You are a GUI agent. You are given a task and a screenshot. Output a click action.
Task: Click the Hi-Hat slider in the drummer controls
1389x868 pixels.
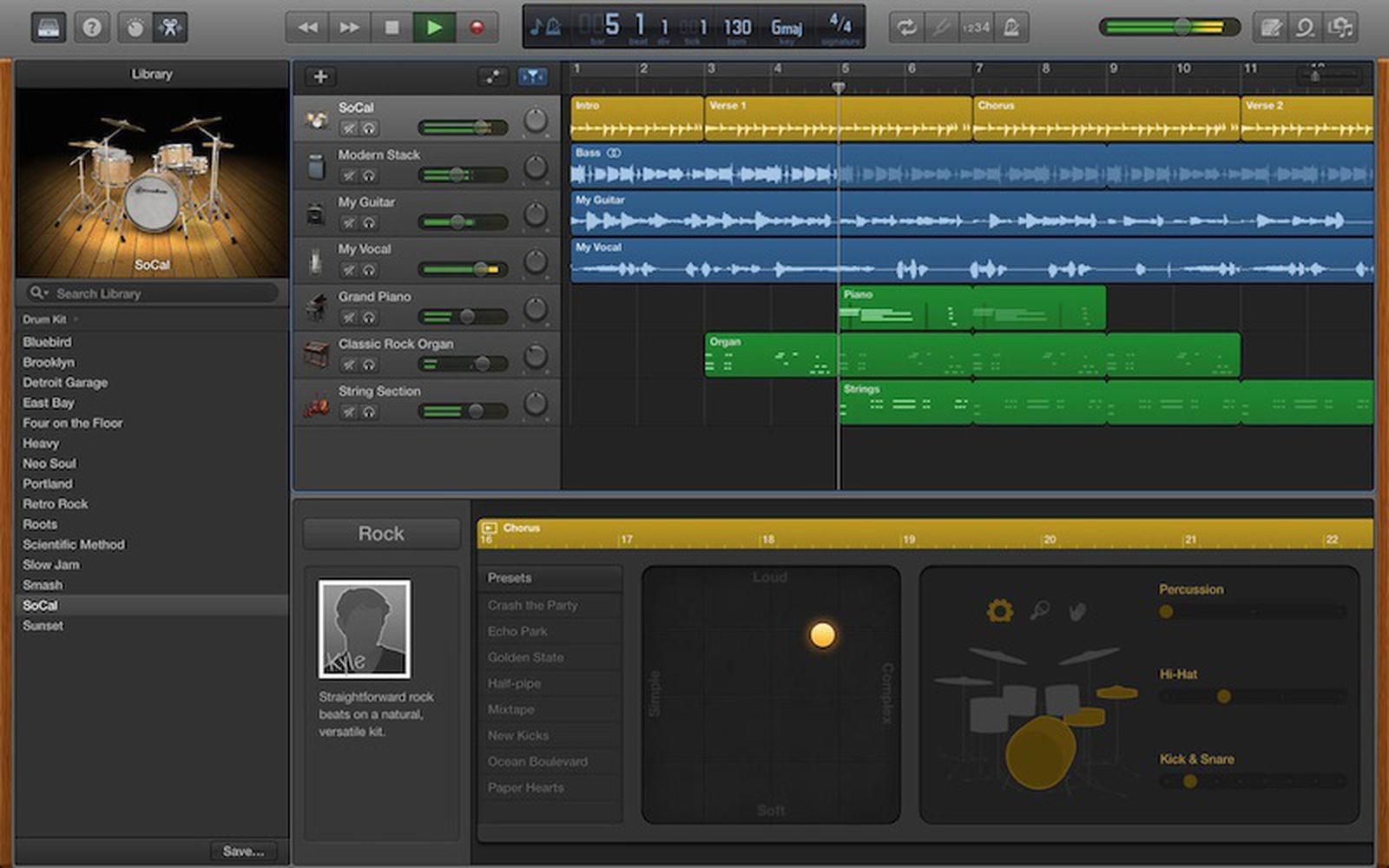point(1225,694)
